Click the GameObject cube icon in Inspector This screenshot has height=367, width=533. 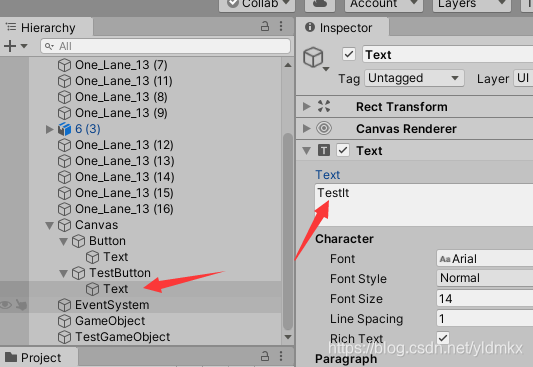click(313, 57)
